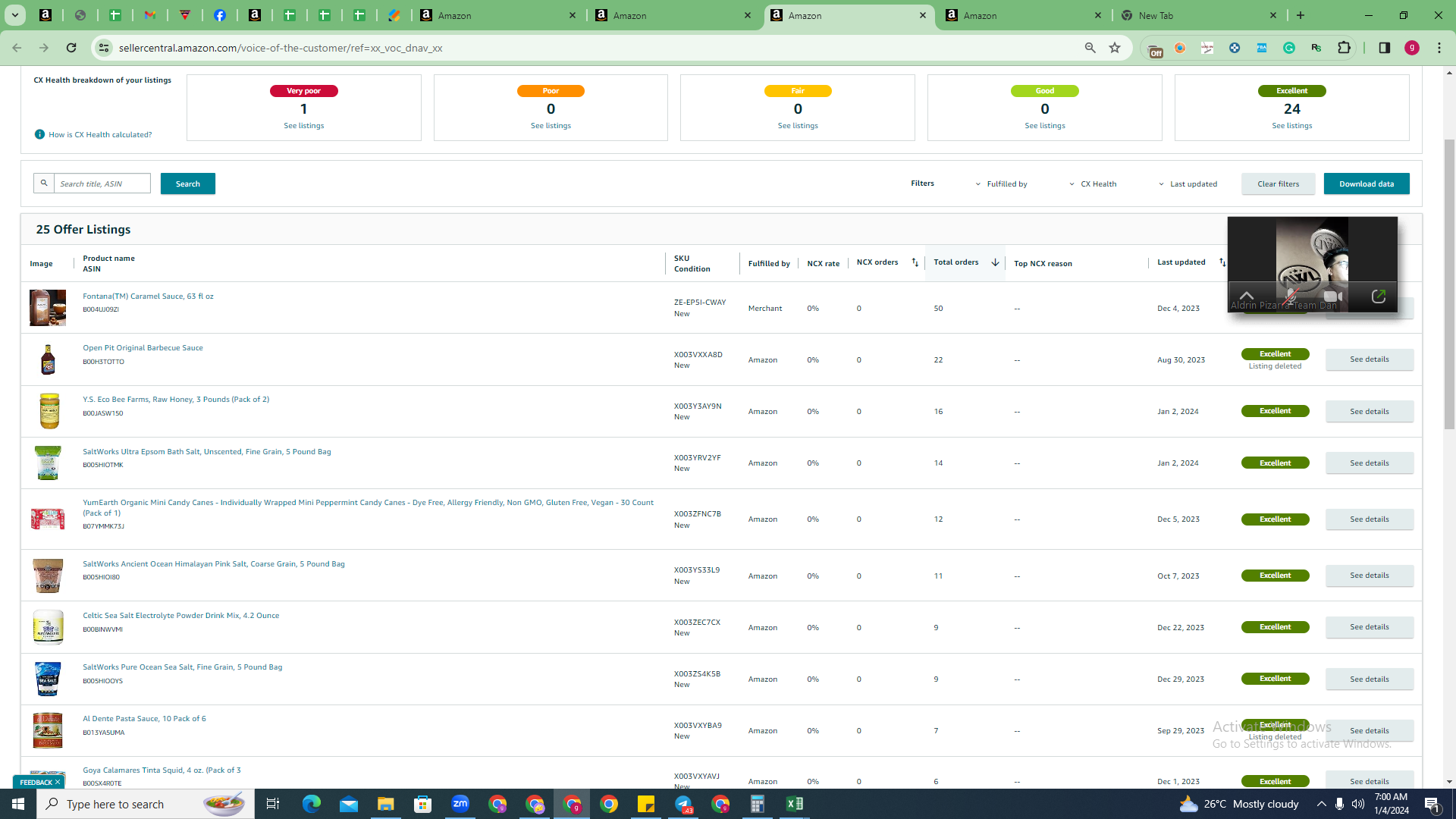This screenshot has height=819, width=1456.
Task: See details for Open Pit Barbecue Sauce
Action: (x=1370, y=359)
